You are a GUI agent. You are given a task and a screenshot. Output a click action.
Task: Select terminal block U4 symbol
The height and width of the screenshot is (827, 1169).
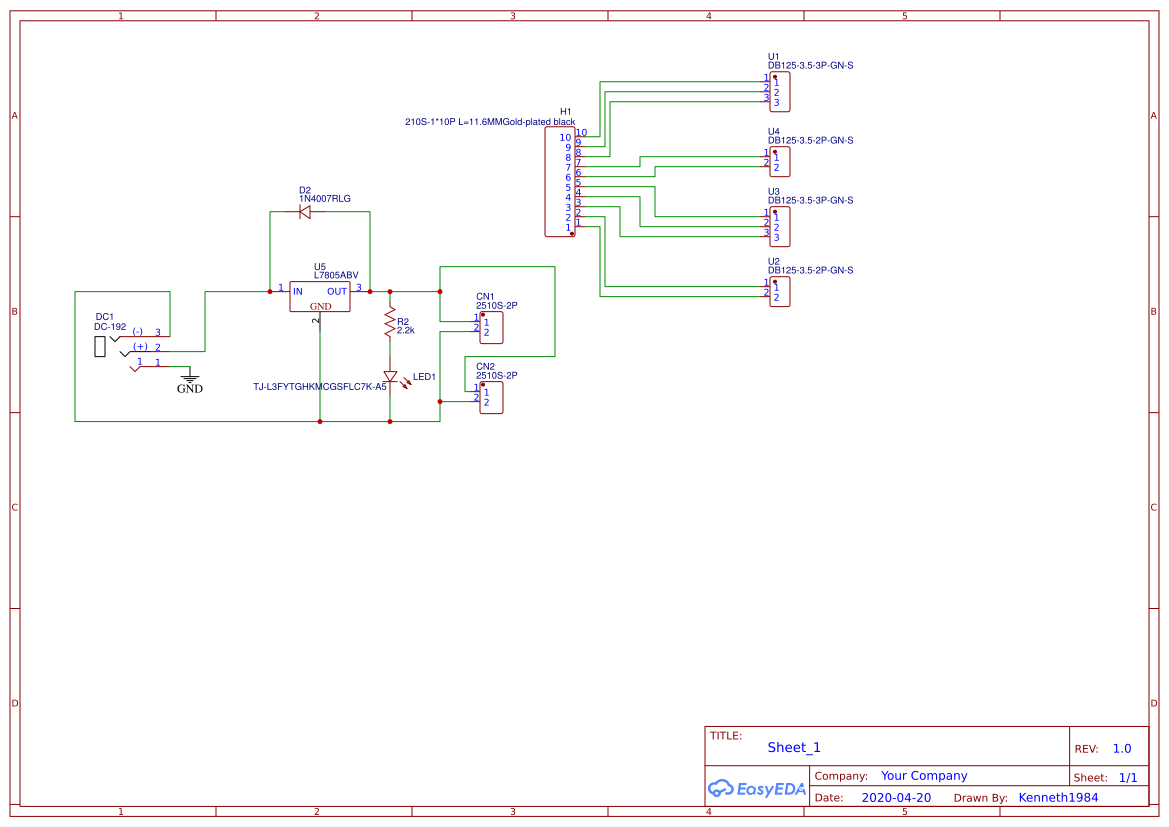pyautogui.click(x=780, y=161)
